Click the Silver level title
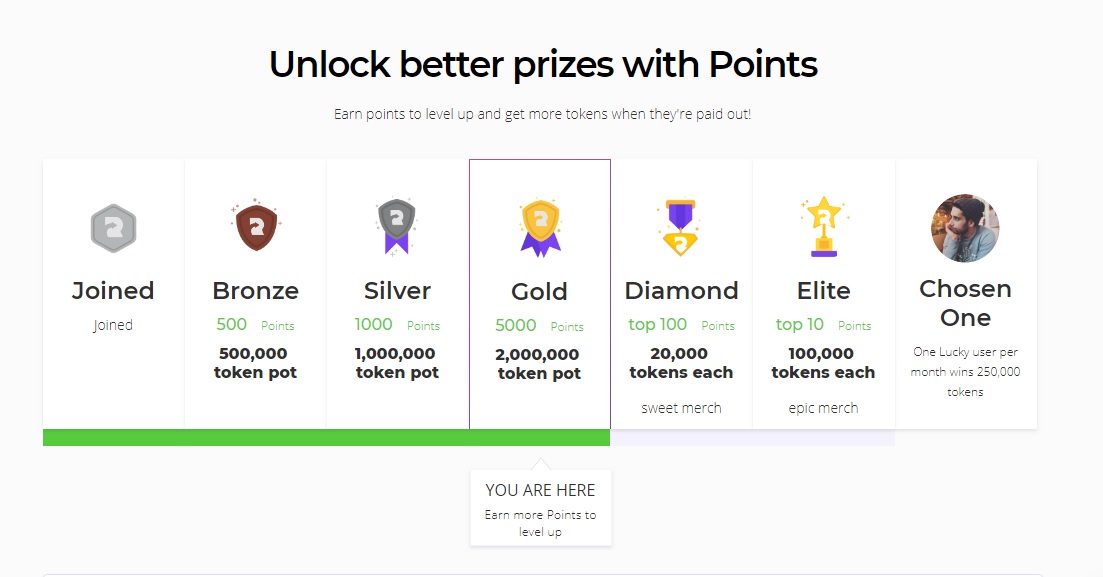Viewport: 1103px width, 577px height. 397,291
